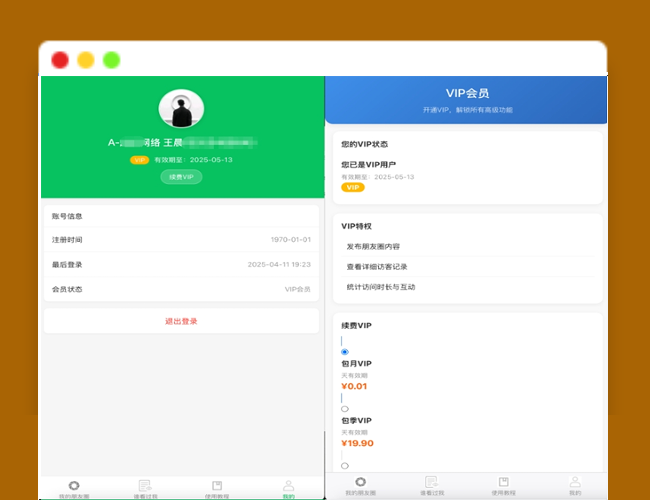
Task: Click the red close window button
Action: 60,60
